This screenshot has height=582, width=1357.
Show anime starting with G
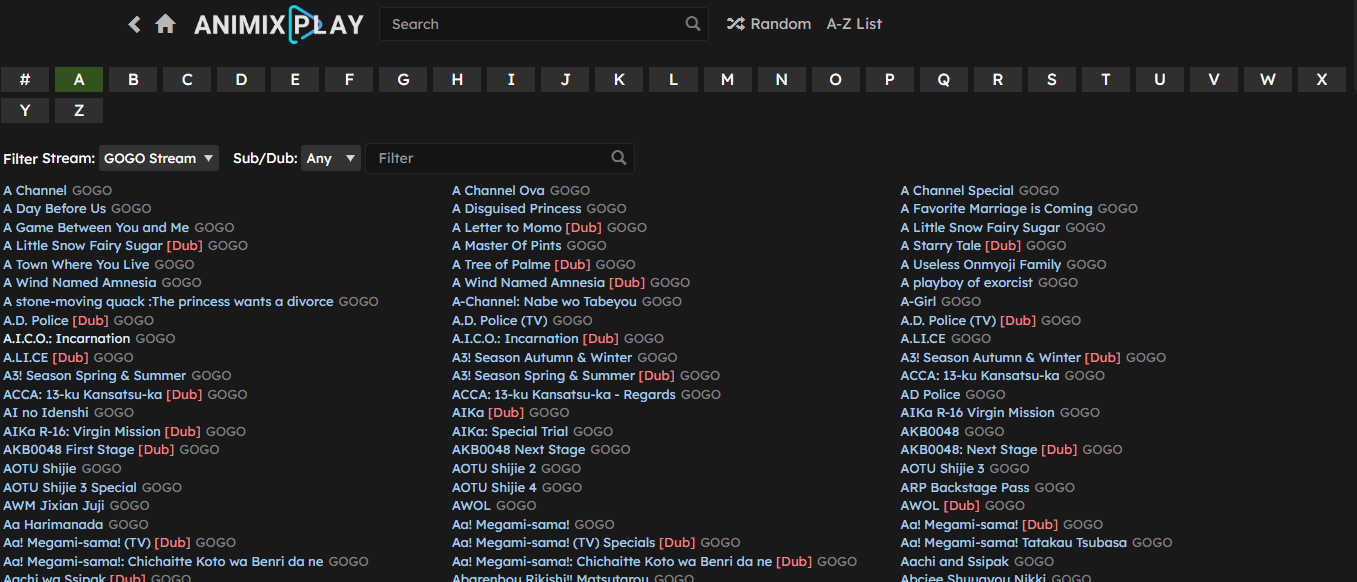coord(403,80)
